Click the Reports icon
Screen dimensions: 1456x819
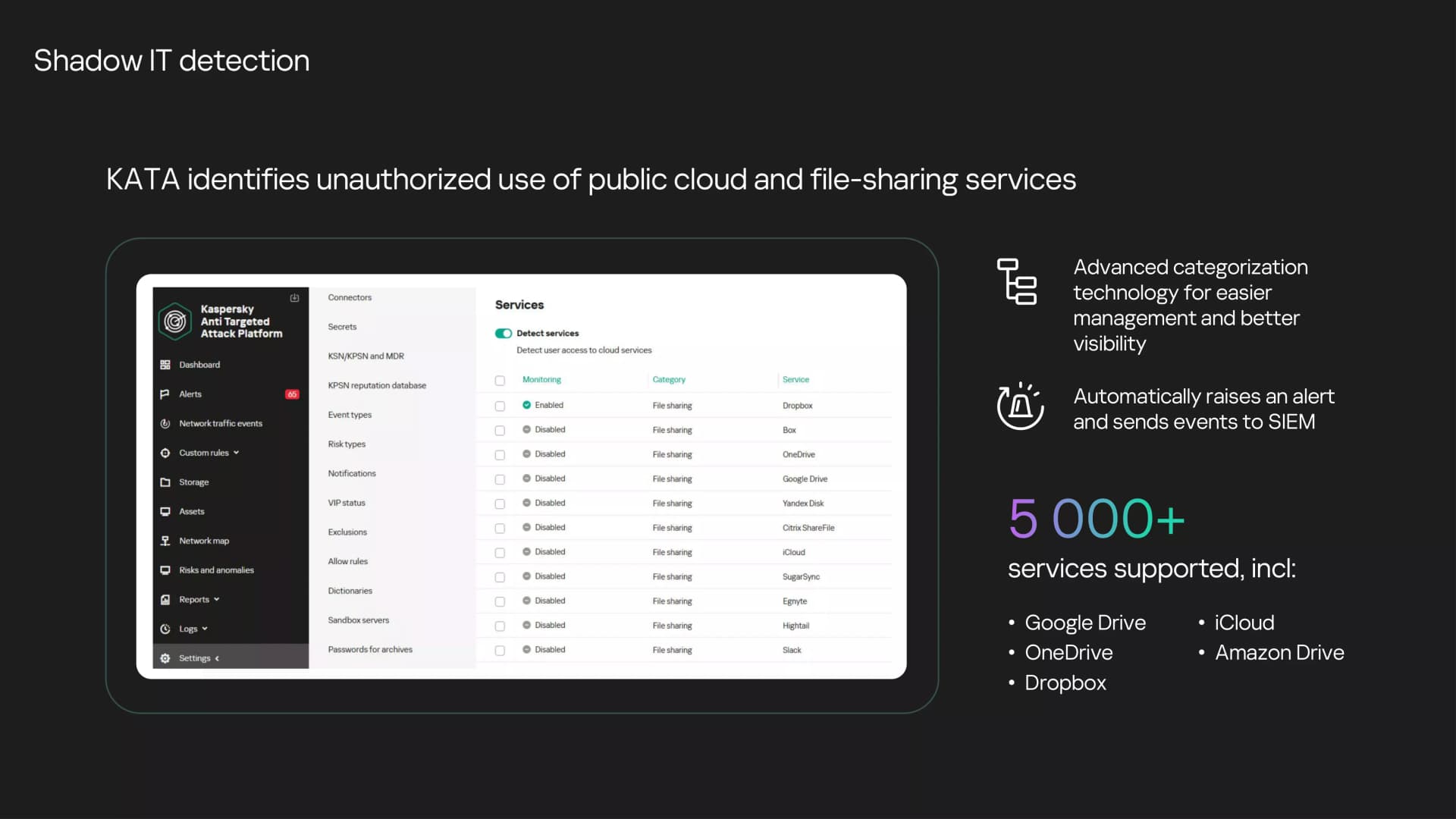coord(165,600)
